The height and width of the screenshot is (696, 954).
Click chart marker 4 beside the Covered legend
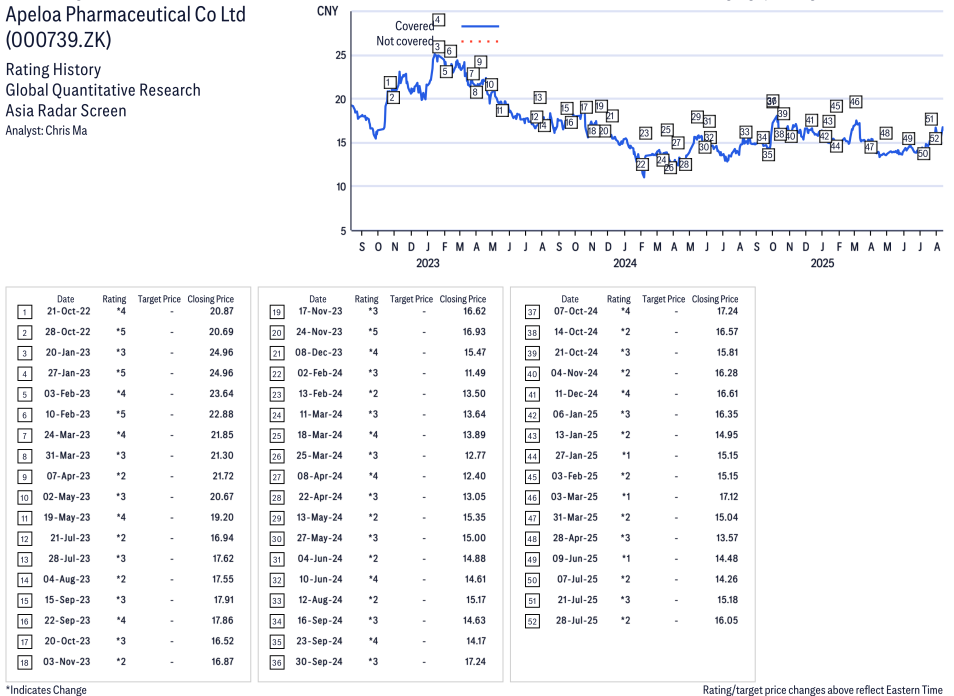tap(438, 20)
